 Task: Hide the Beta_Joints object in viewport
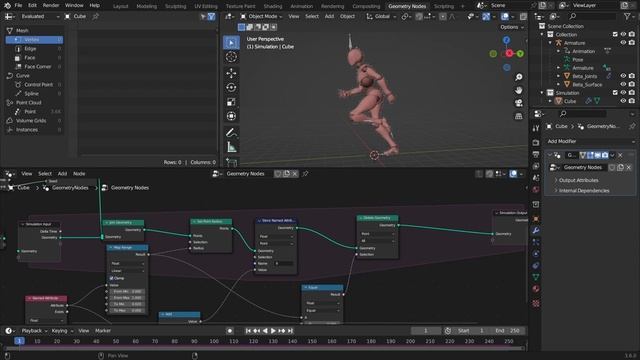click(x=623, y=76)
